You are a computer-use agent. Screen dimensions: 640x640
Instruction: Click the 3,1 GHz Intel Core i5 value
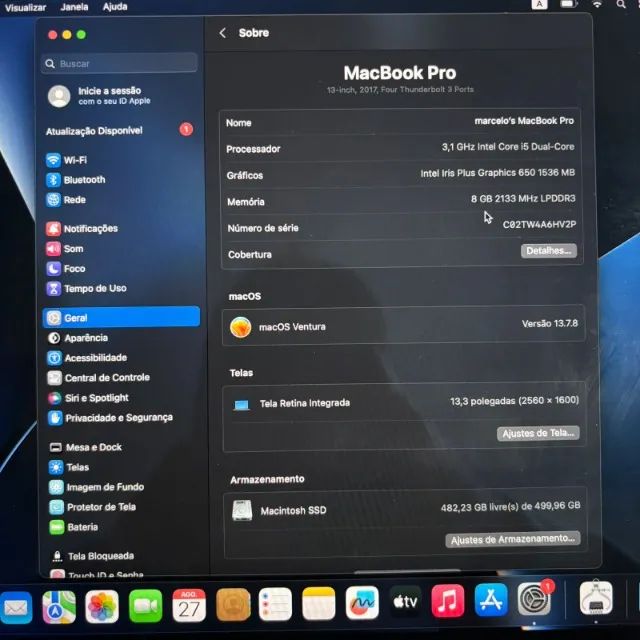tap(508, 147)
